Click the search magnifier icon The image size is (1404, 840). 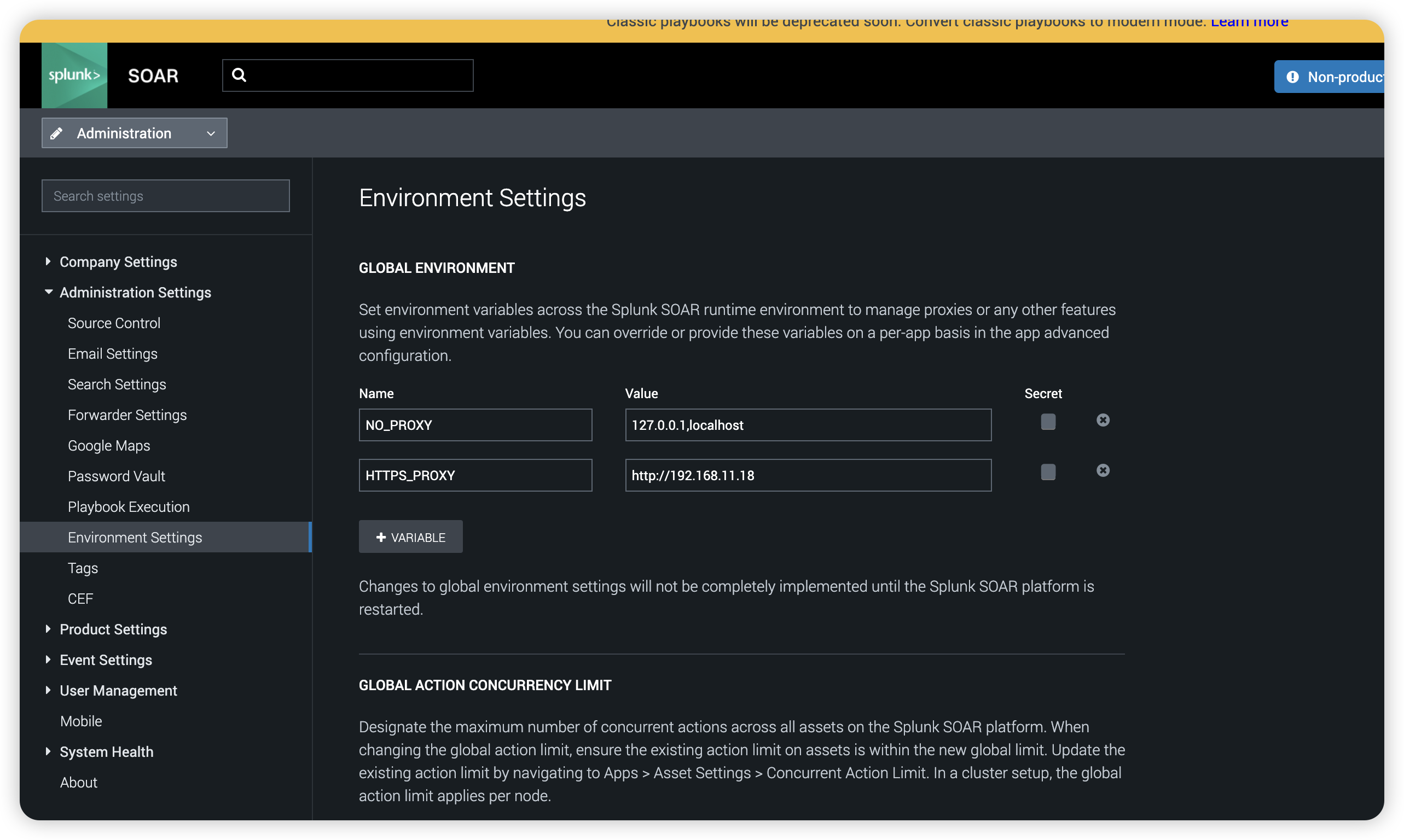coord(240,75)
